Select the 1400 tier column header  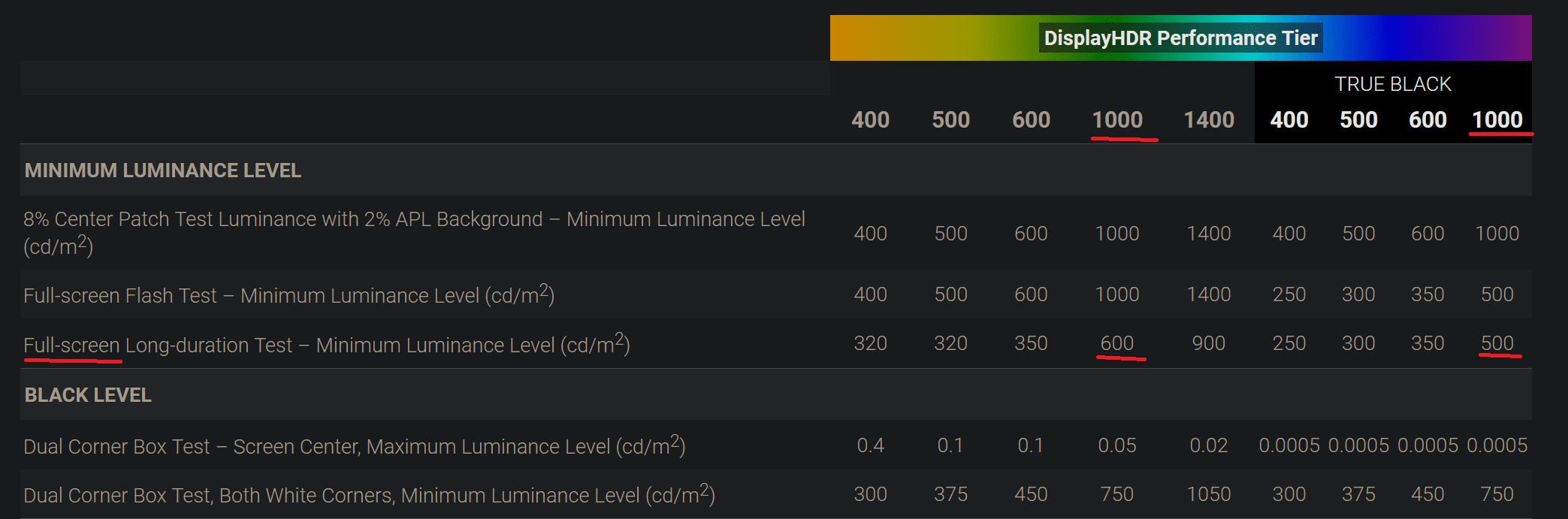[1209, 119]
